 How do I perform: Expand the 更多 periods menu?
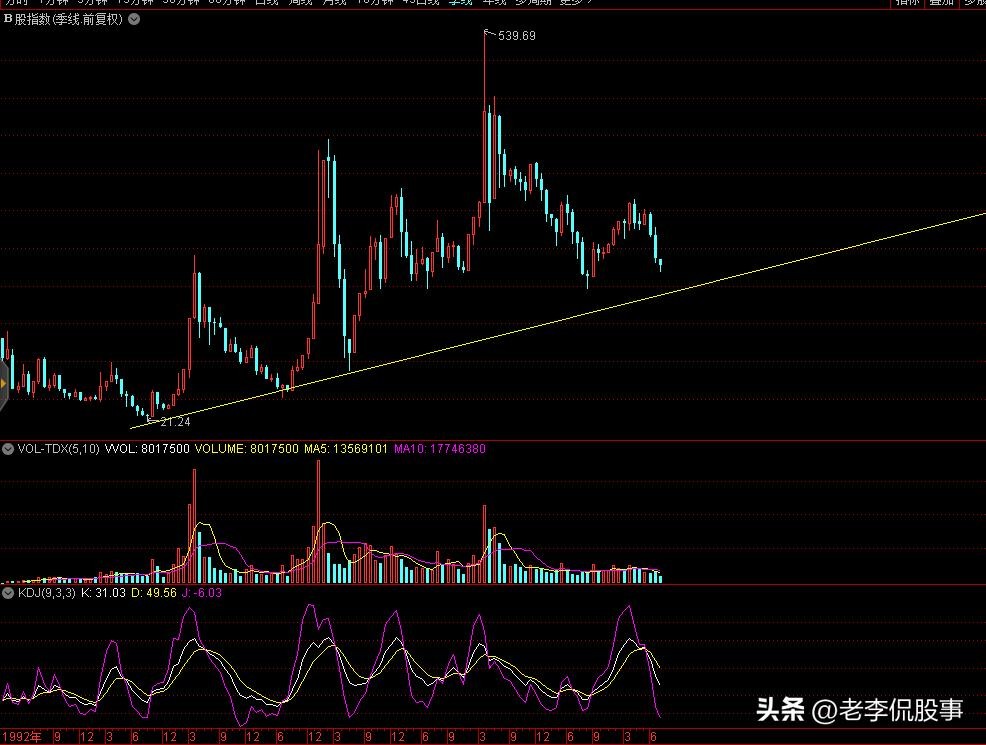click(573, 3)
